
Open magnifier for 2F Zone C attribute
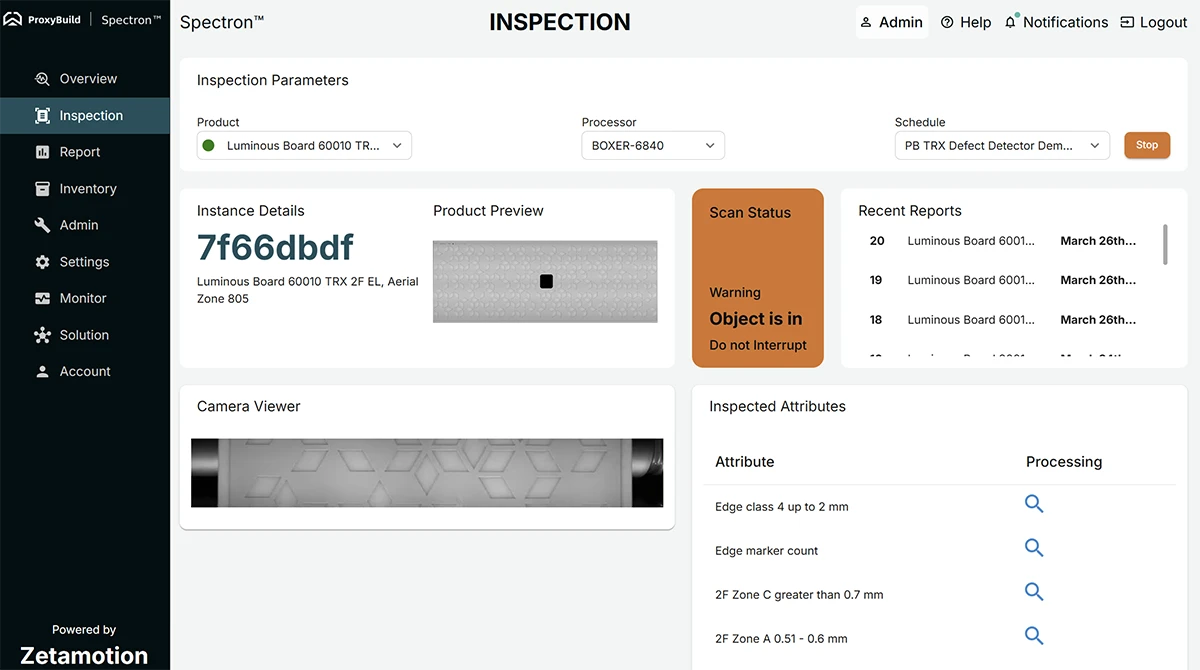[x=1034, y=592]
